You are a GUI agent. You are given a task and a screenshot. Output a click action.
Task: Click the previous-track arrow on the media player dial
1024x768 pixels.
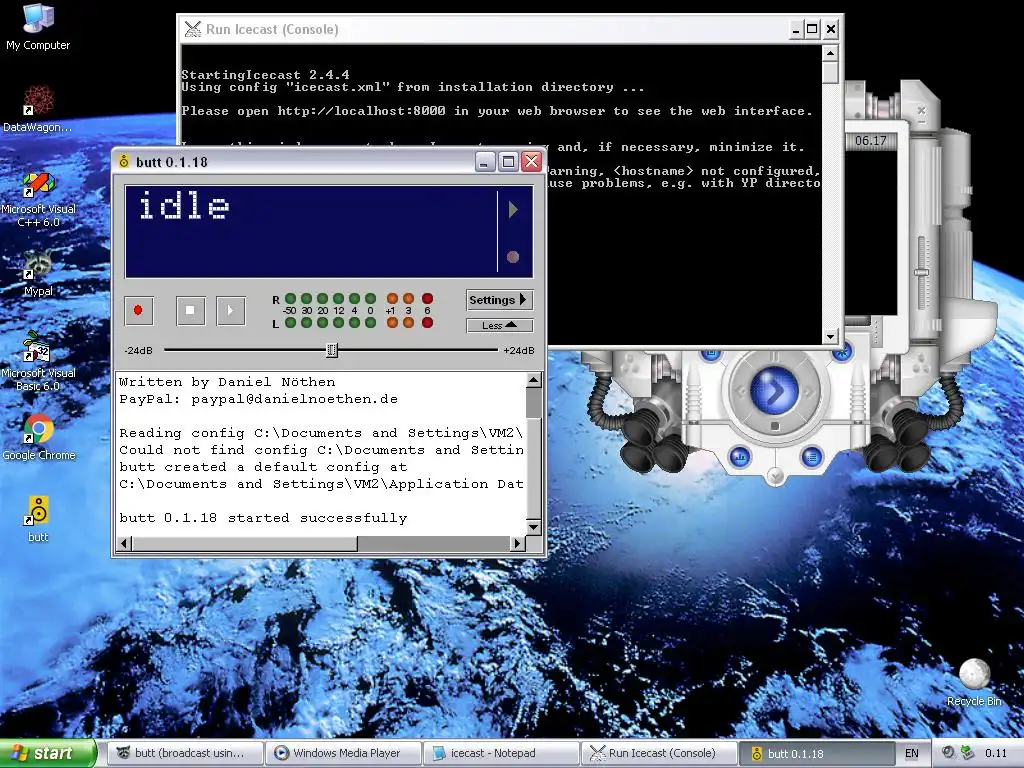741,392
